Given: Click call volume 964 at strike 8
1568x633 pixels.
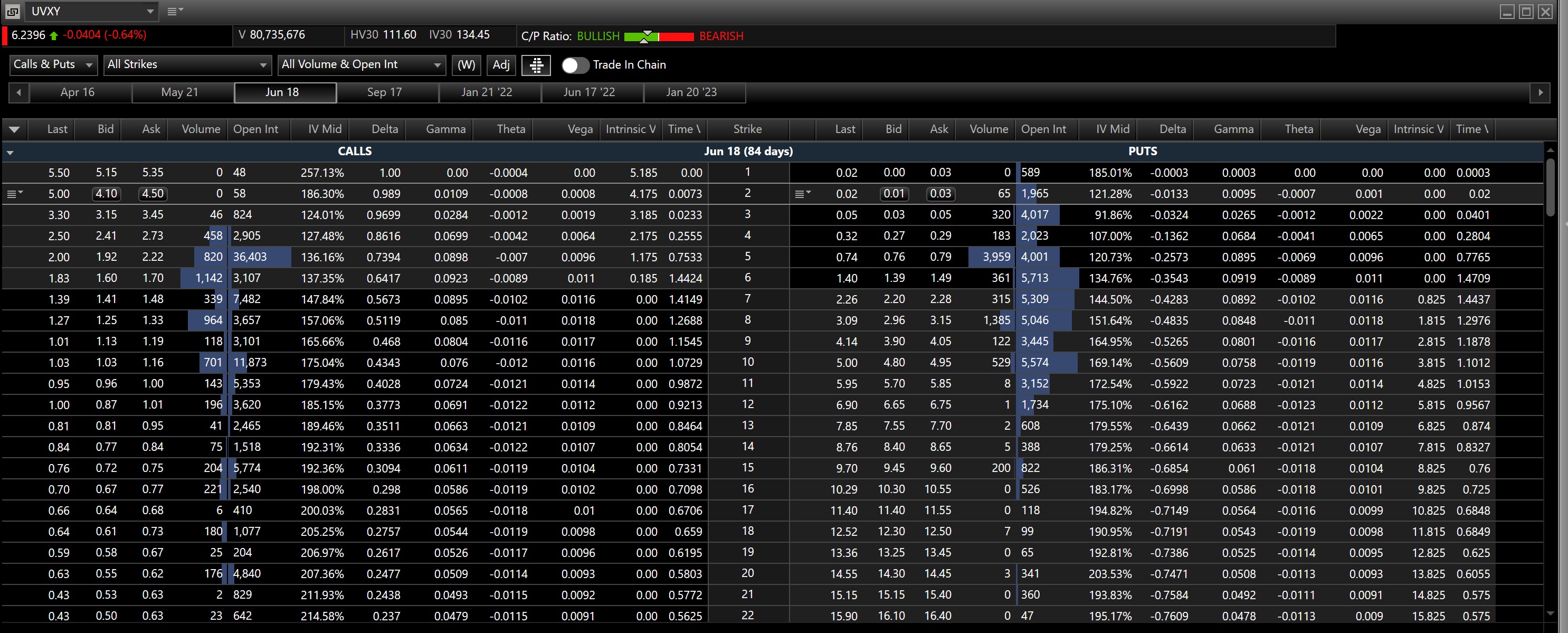Looking at the screenshot, I should tap(213, 320).
